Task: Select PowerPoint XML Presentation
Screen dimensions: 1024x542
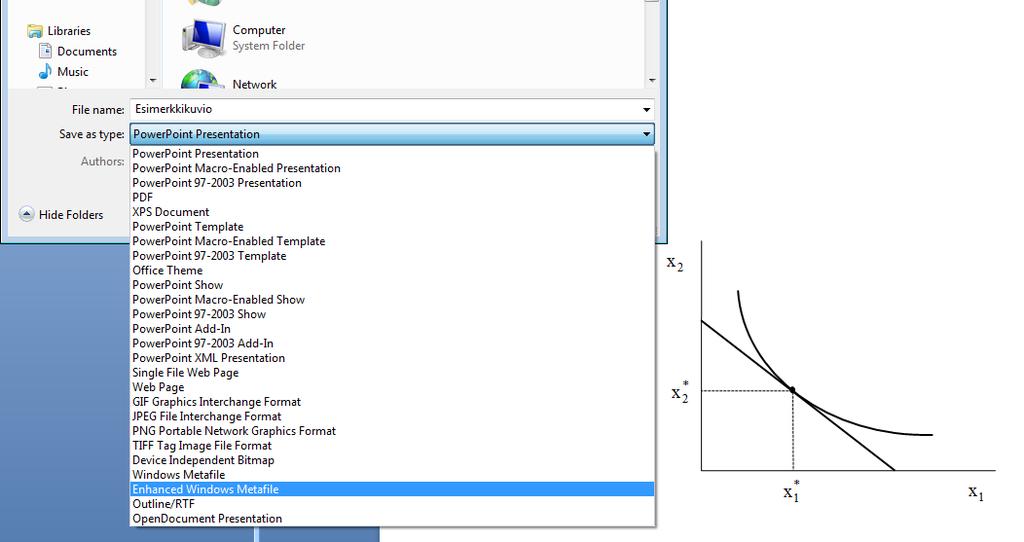Action: (392, 358)
